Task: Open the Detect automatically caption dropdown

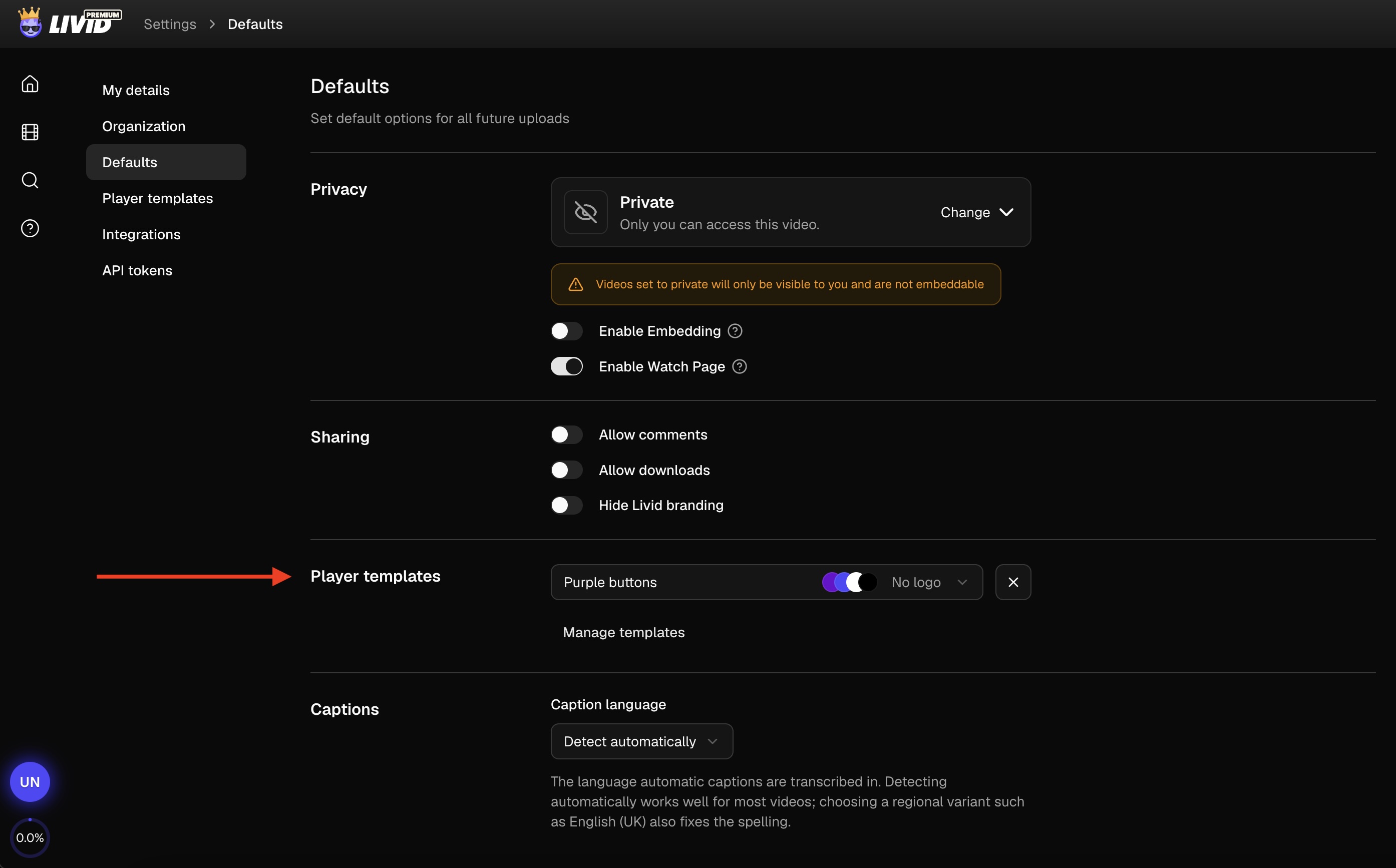Action: (641, 741)
